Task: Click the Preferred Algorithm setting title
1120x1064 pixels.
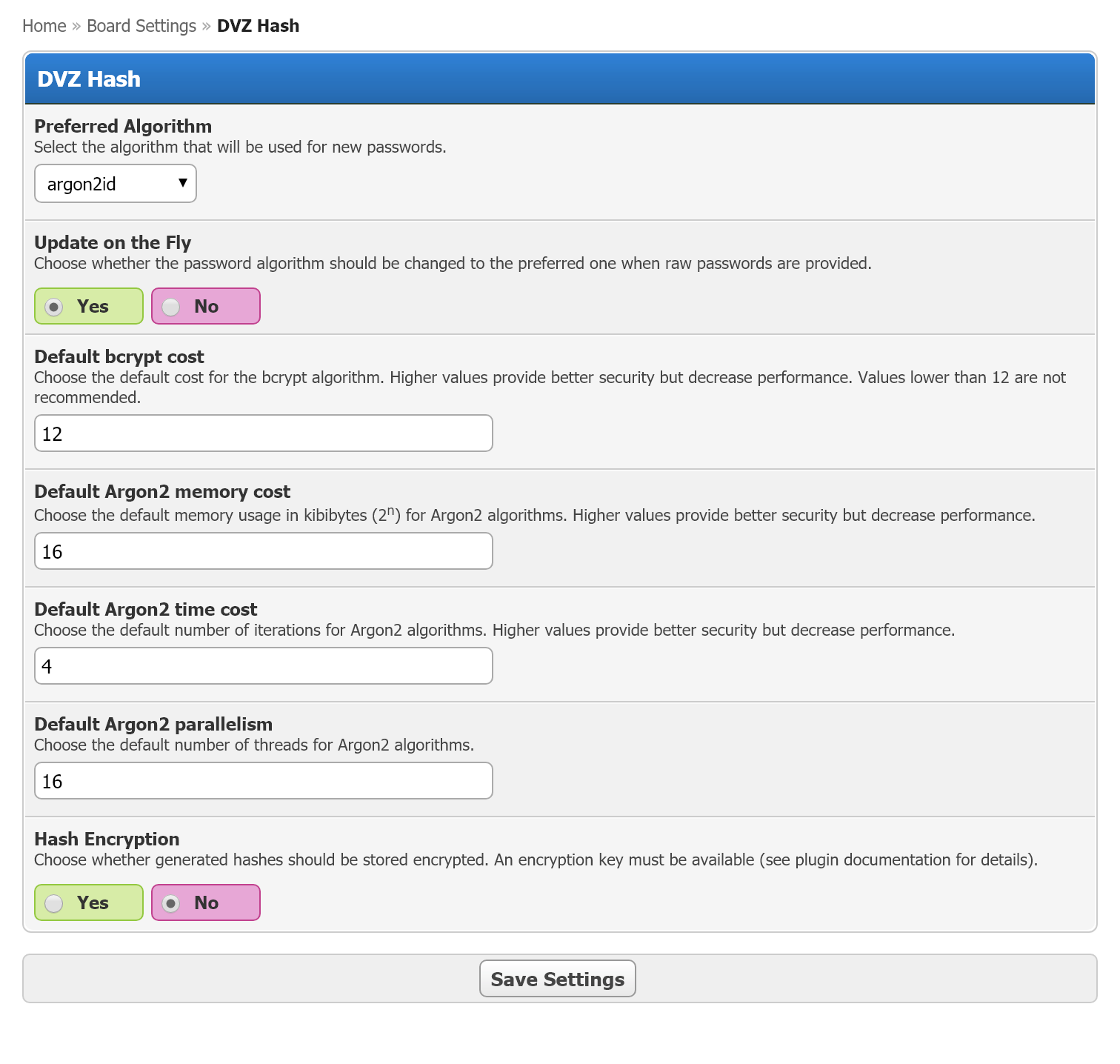Action: (x=123, y=126)
